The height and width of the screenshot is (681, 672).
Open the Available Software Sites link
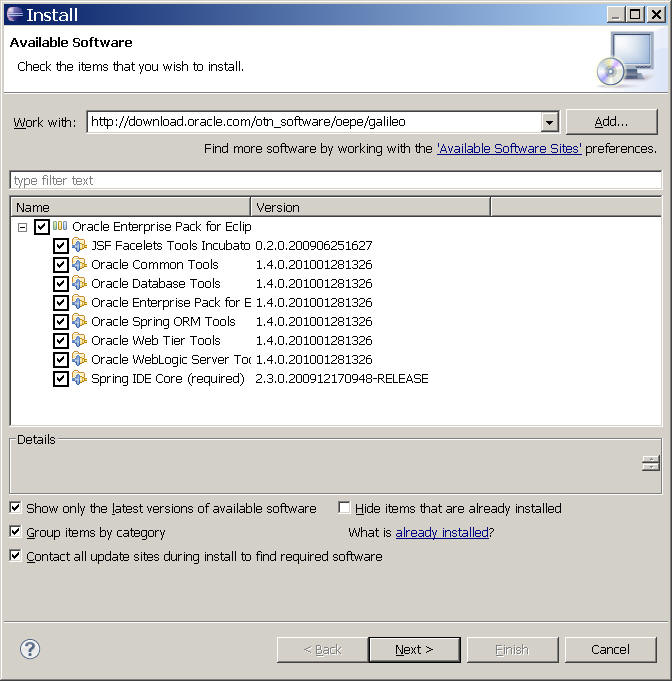[x=509, y=149]
